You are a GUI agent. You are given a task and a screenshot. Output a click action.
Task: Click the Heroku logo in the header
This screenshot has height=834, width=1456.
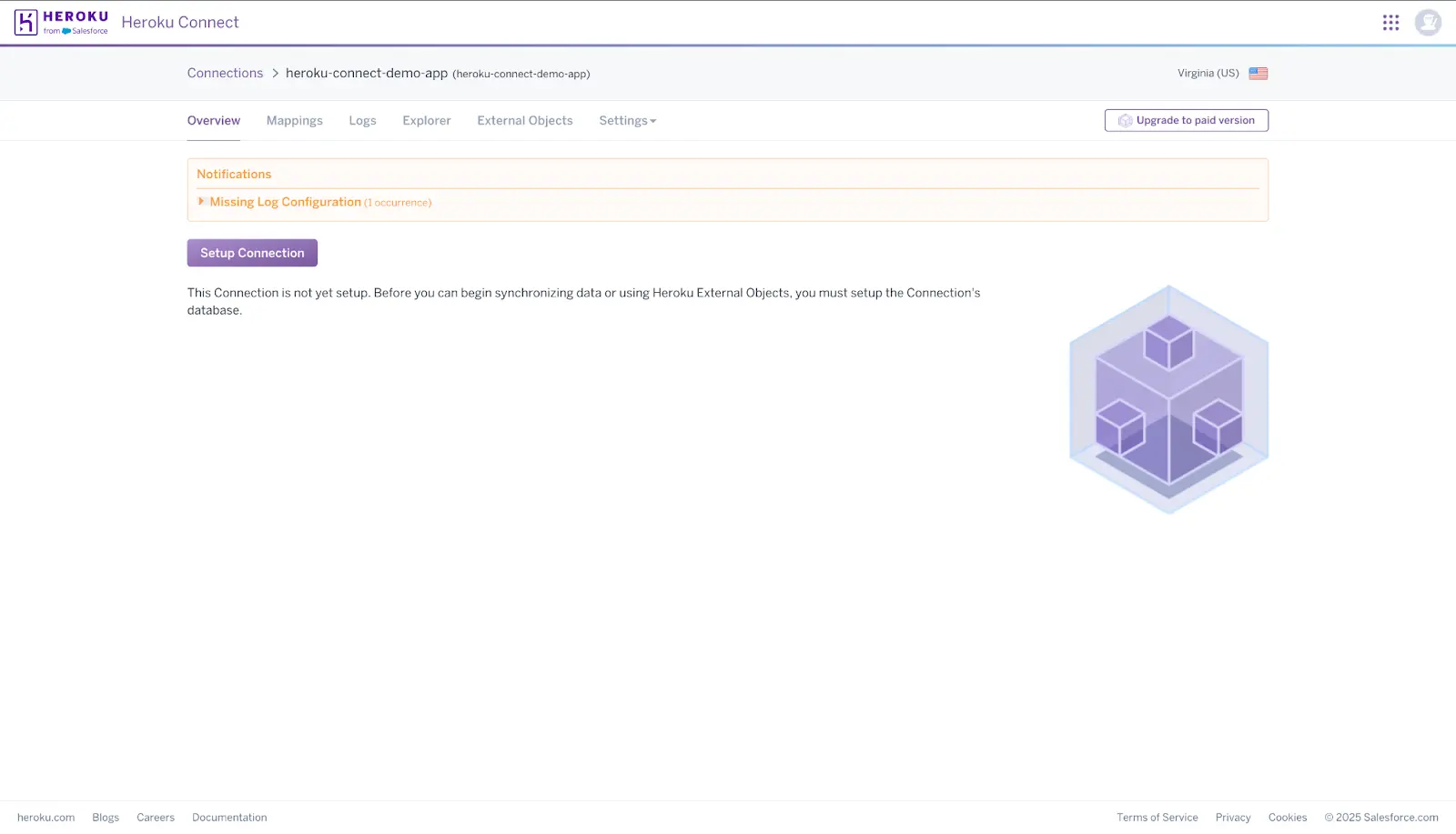tap(60, 22)
